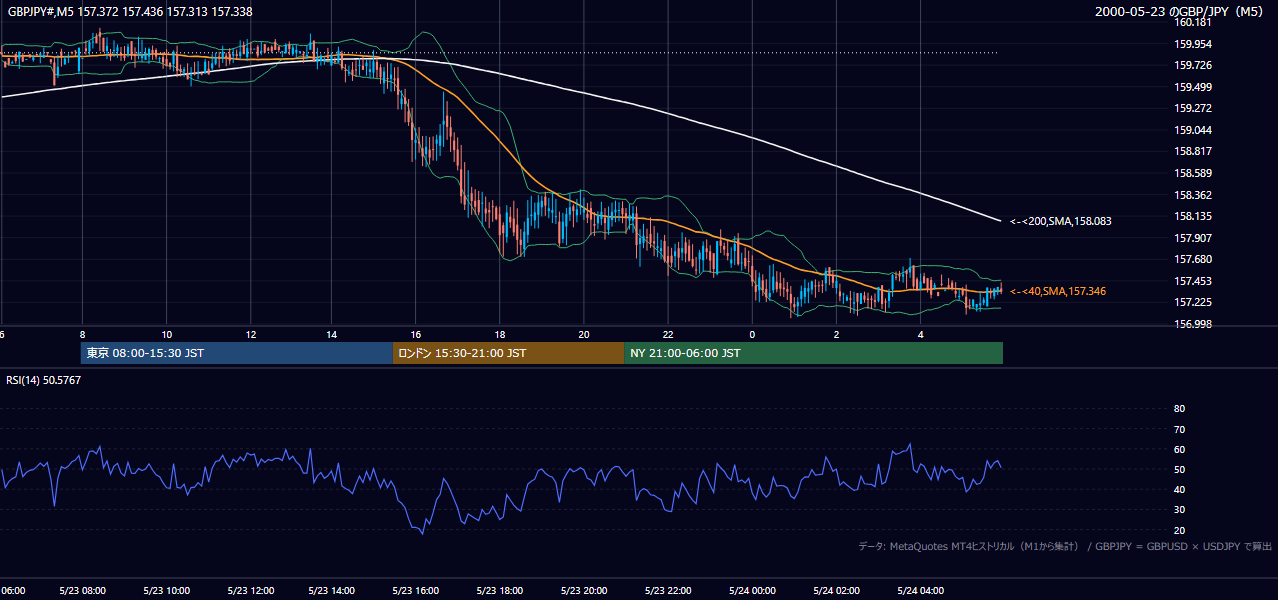Image resolution: width=1278 pixels, height=600 pixels.
Task: Click the 157.907 price axis label
Action: [x=1193, y=238]
